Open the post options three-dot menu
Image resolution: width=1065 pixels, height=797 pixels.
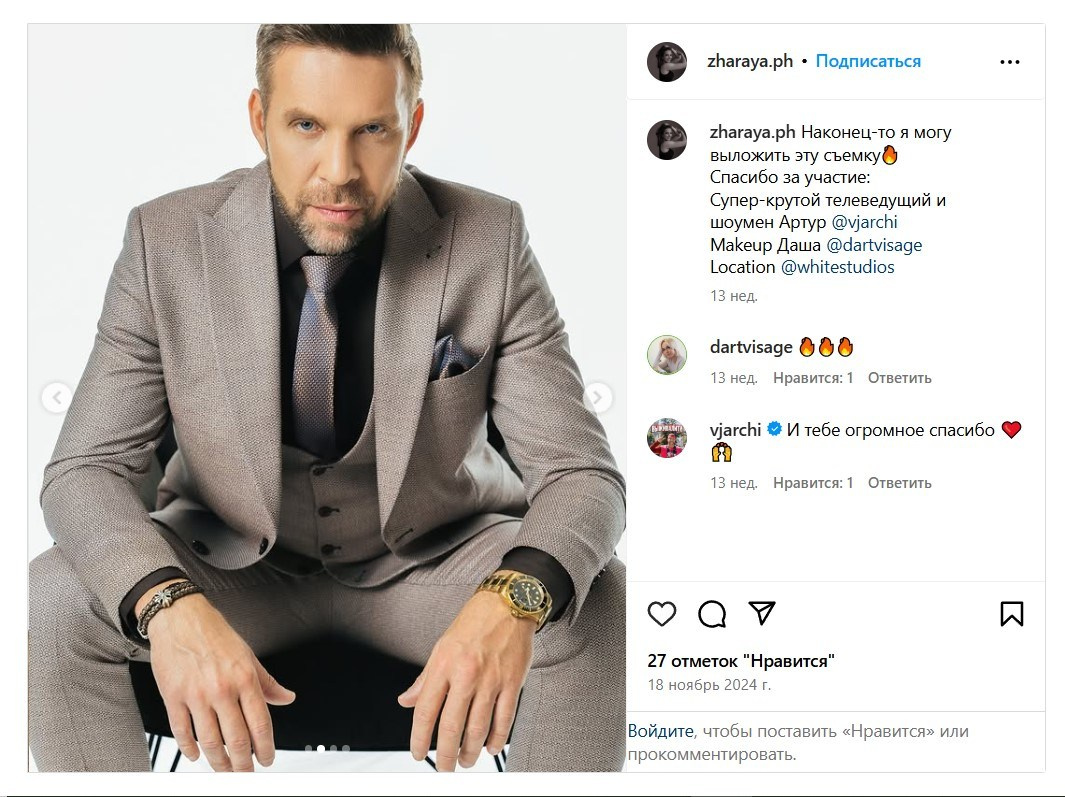1008,61
